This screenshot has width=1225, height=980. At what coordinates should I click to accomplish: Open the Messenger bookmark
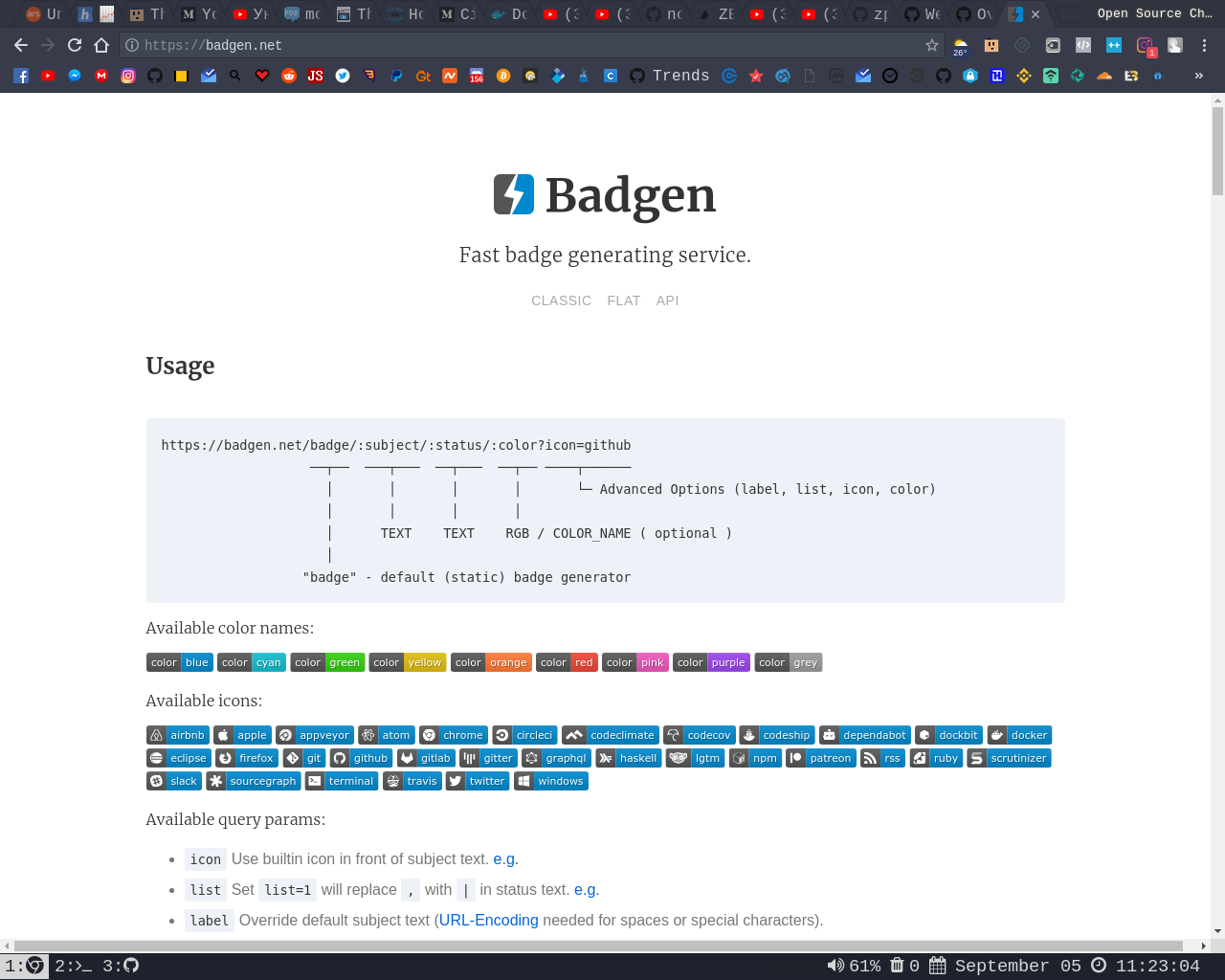coord(75,76)
